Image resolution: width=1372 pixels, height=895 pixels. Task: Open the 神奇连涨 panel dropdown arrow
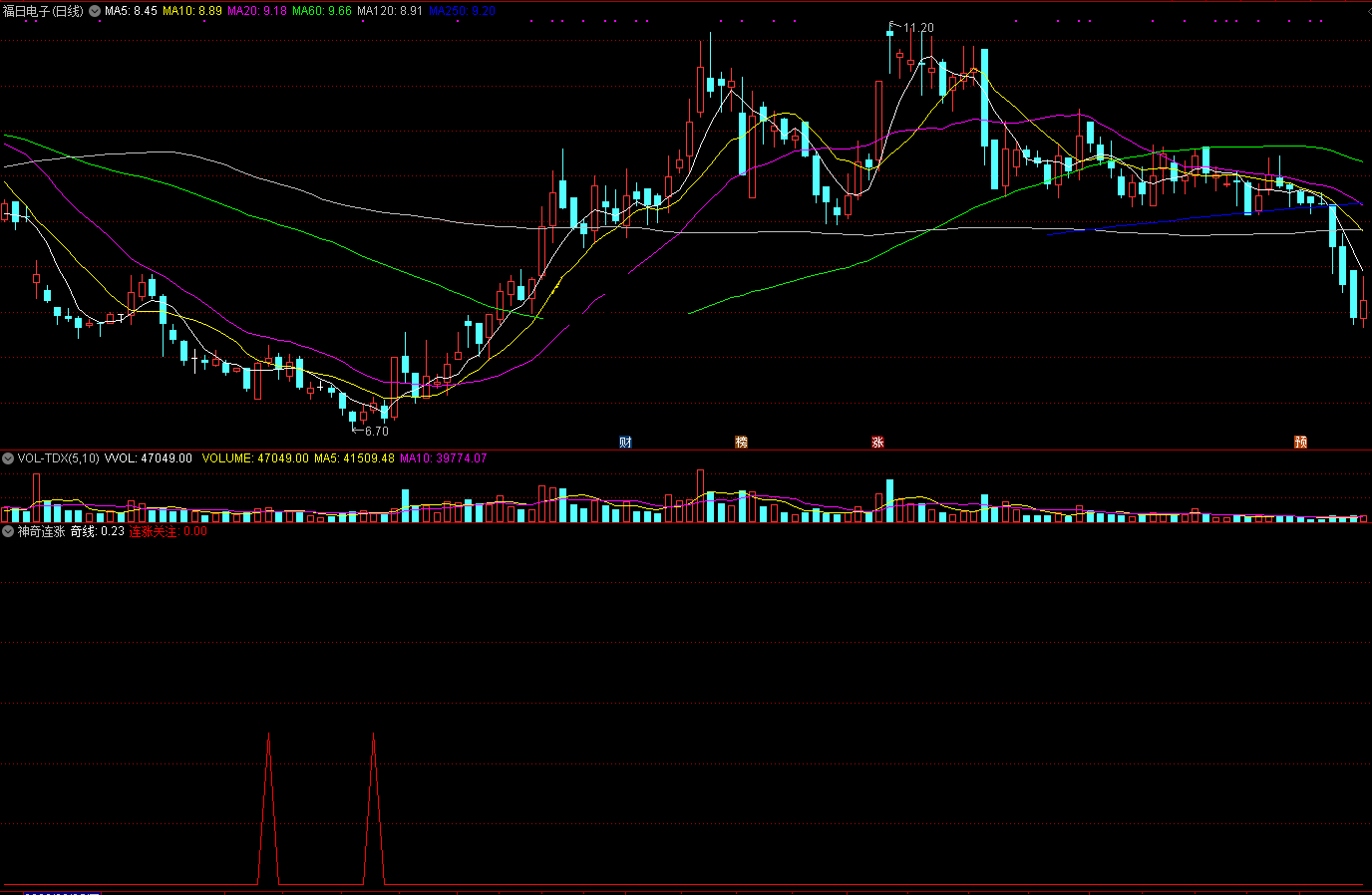click(x=8, y=531)
